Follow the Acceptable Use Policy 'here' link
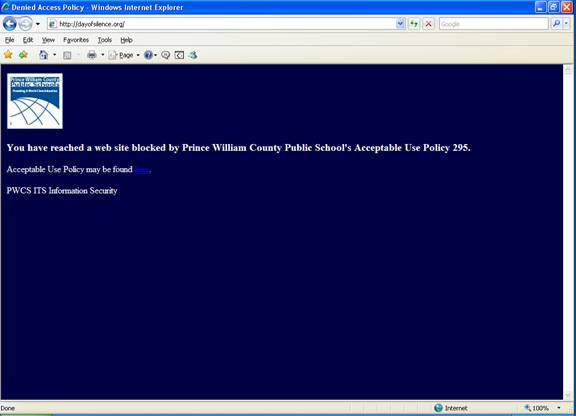The height and width of the screenshot is (416, 576). coord(141,169)
